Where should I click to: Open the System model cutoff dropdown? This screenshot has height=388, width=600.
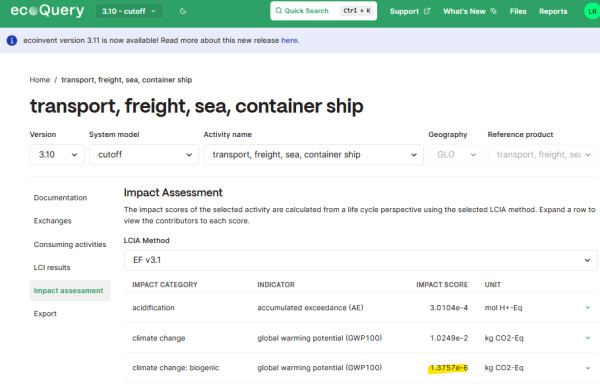click(144, 155)
